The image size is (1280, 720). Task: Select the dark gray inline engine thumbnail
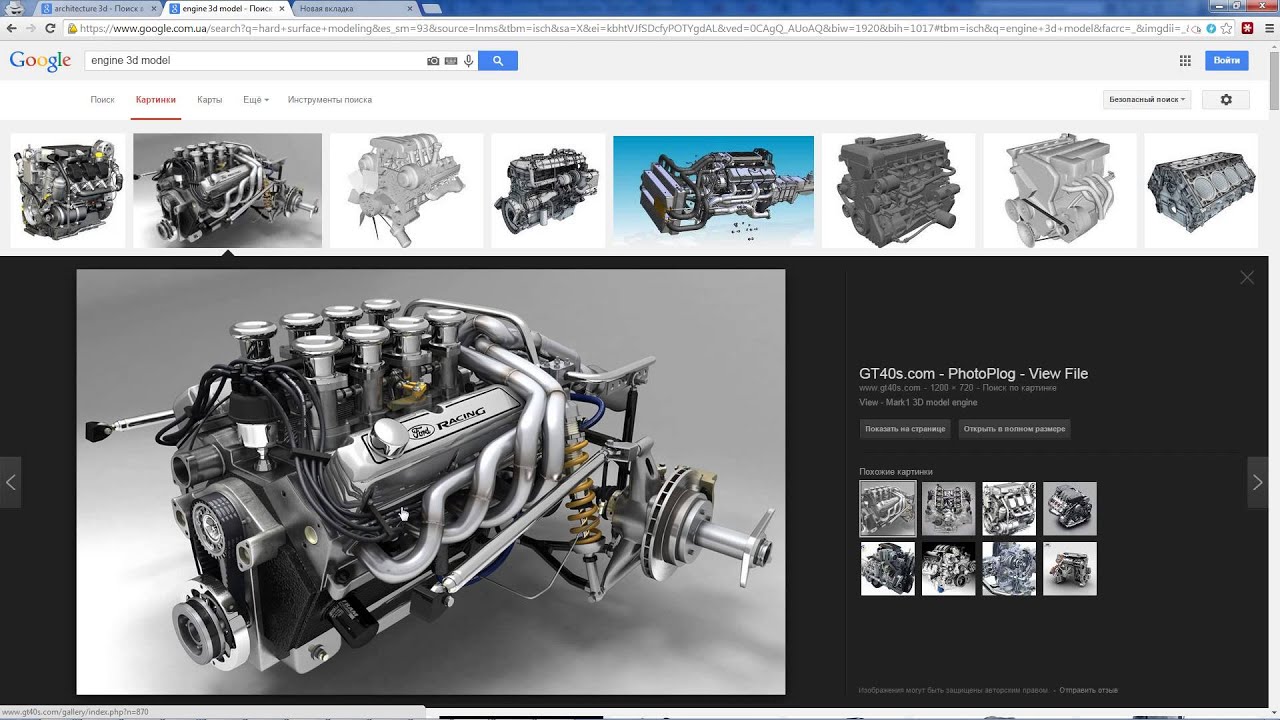coord(898,191)
